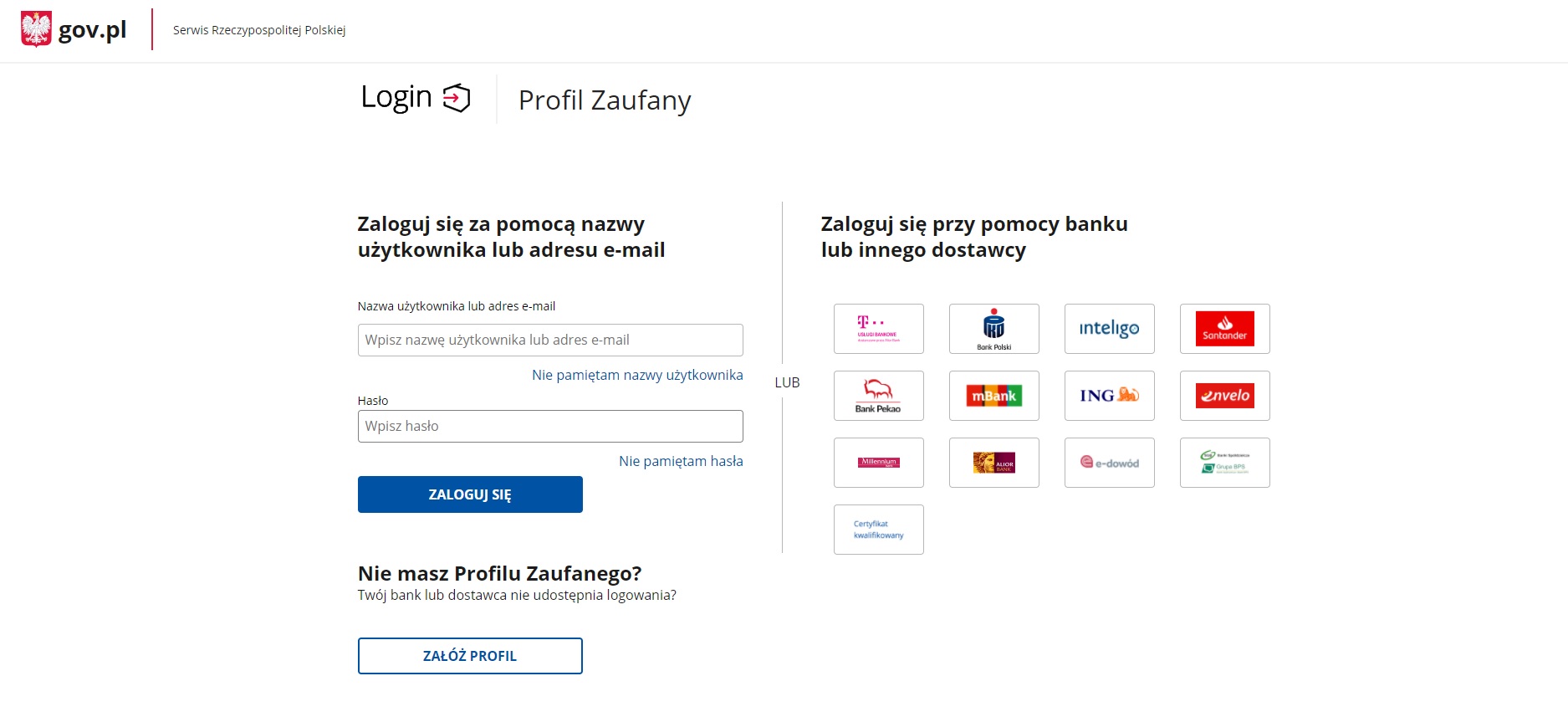1568x717 pixels.
Task: Log in using e-dowód
Action: (x=1109, y=463)
